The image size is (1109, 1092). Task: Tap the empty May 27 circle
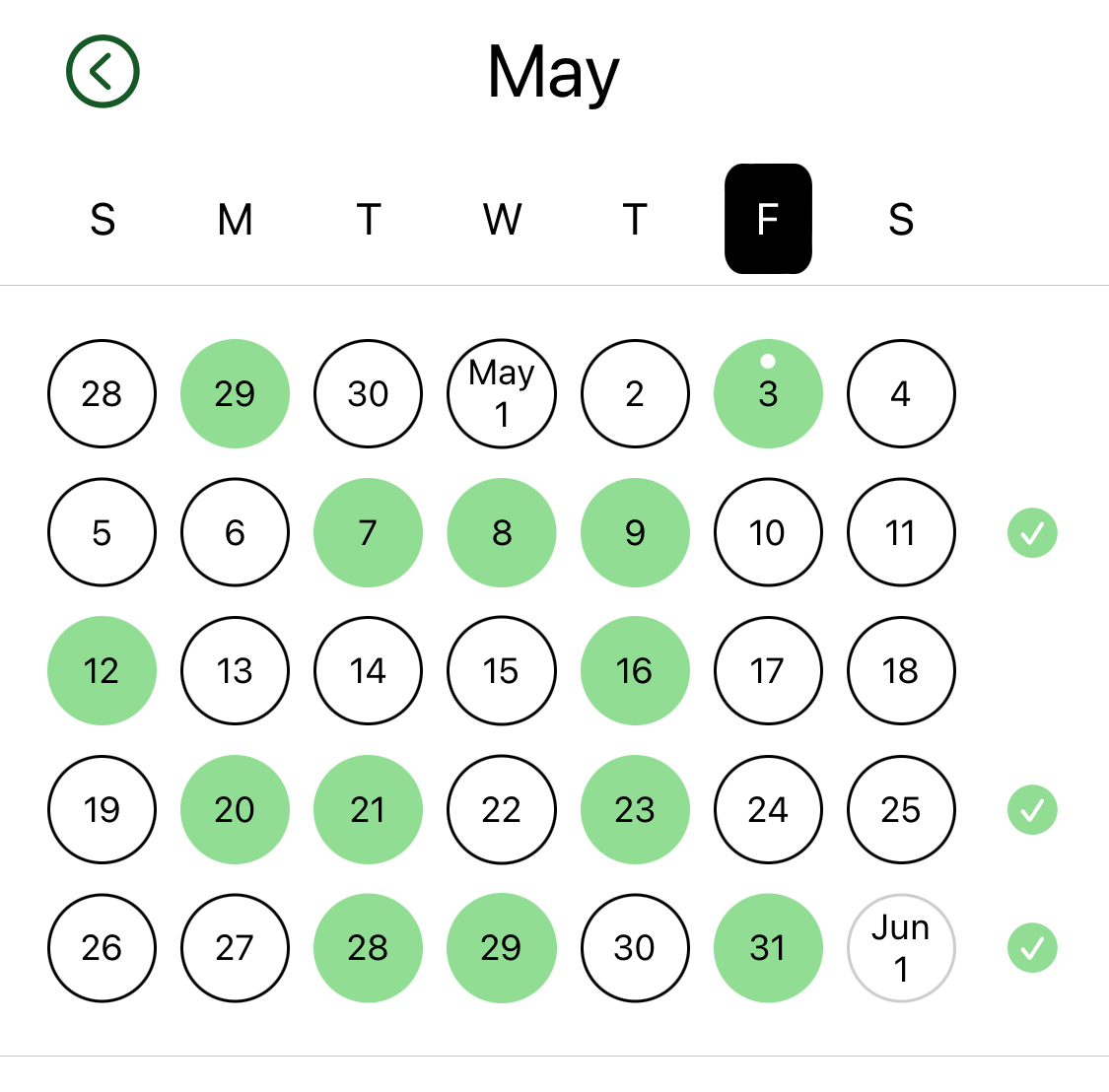[x=235, y=948]
